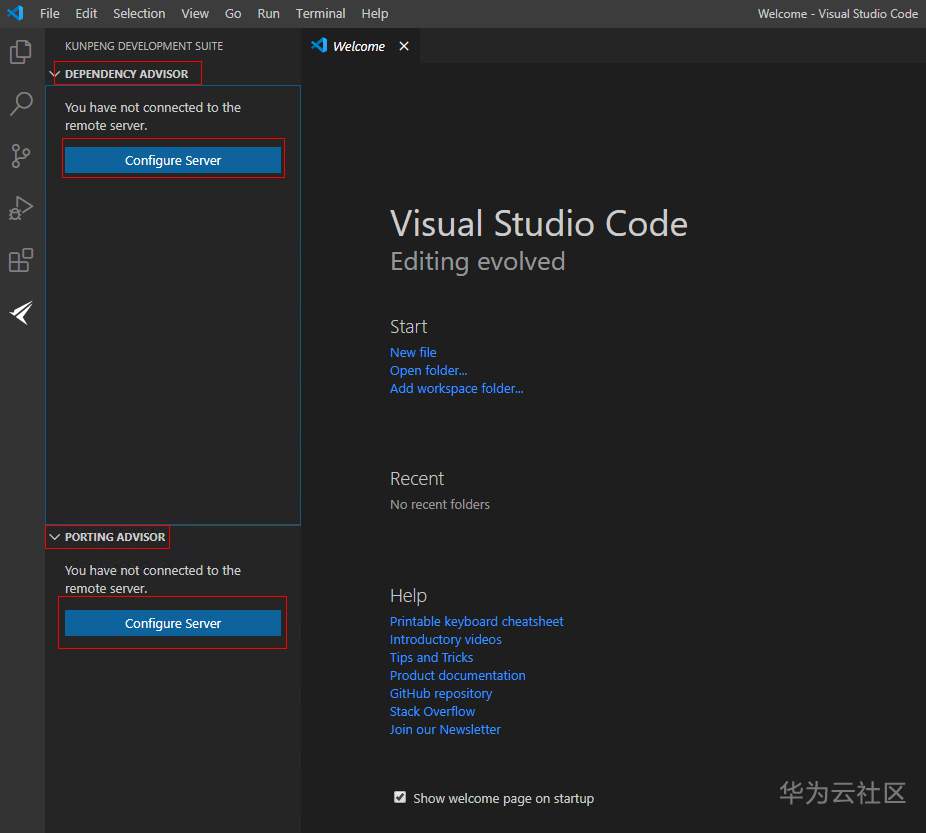Open the Printable keyboard cheatsheet link
Screen dimensions: 926x833
[476, 621]
